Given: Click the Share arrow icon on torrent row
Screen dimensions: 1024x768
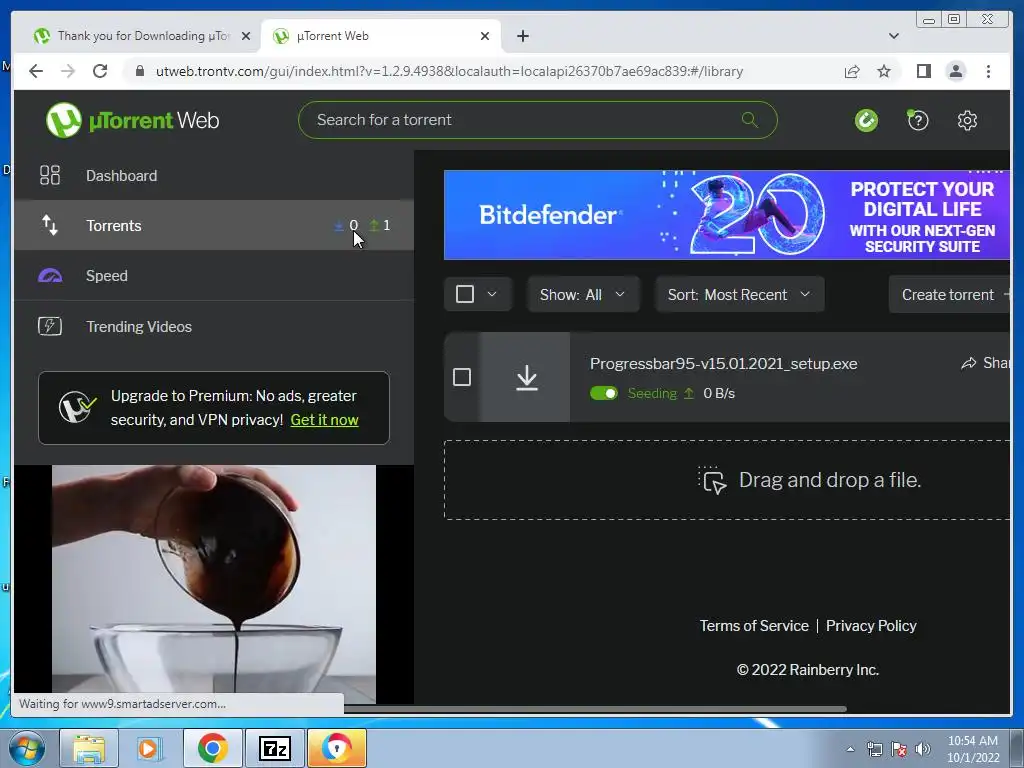Looking at the screenshot, I should coord(968,363).
